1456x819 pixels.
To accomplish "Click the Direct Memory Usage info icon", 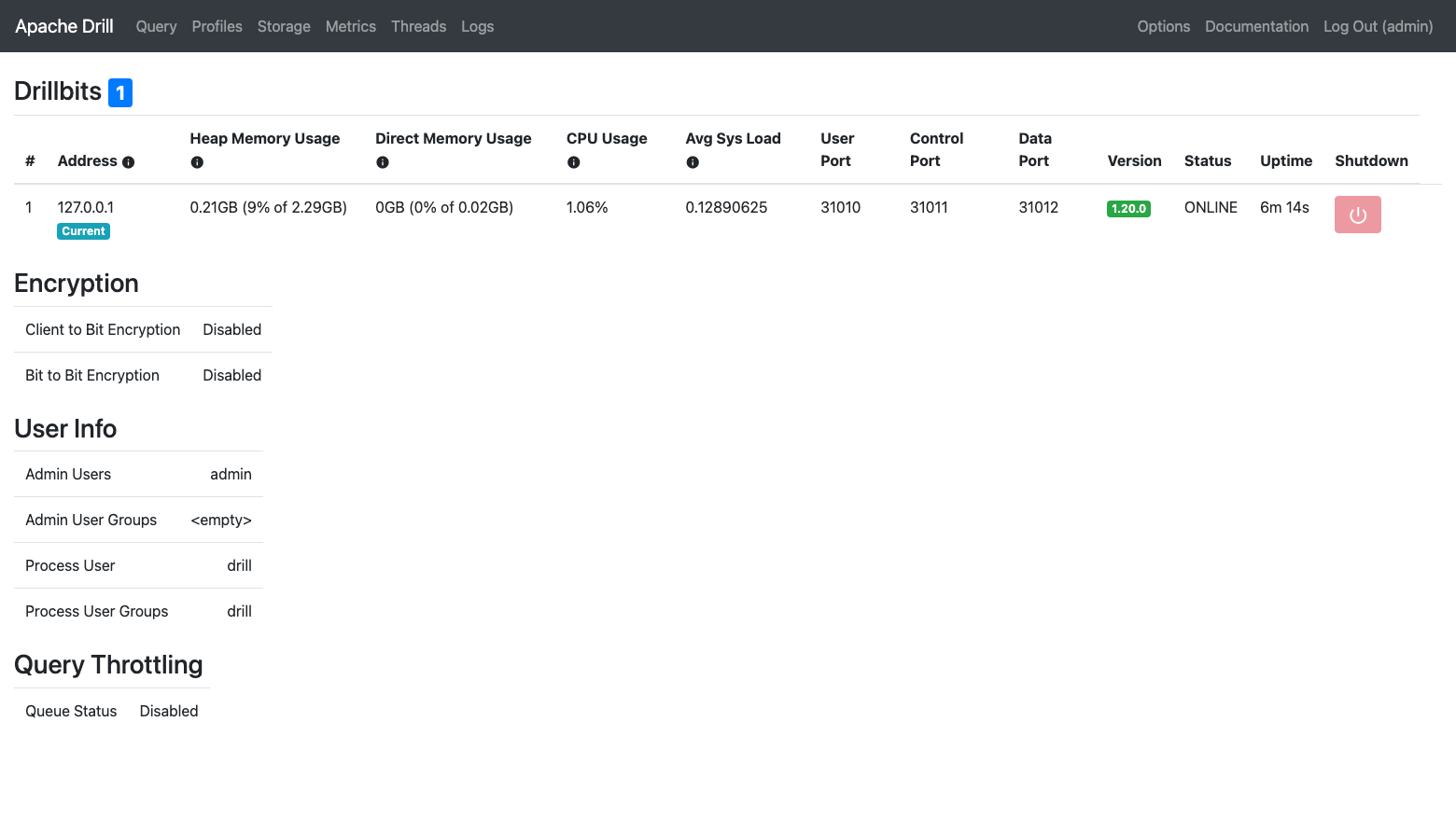I will (383, 162).
